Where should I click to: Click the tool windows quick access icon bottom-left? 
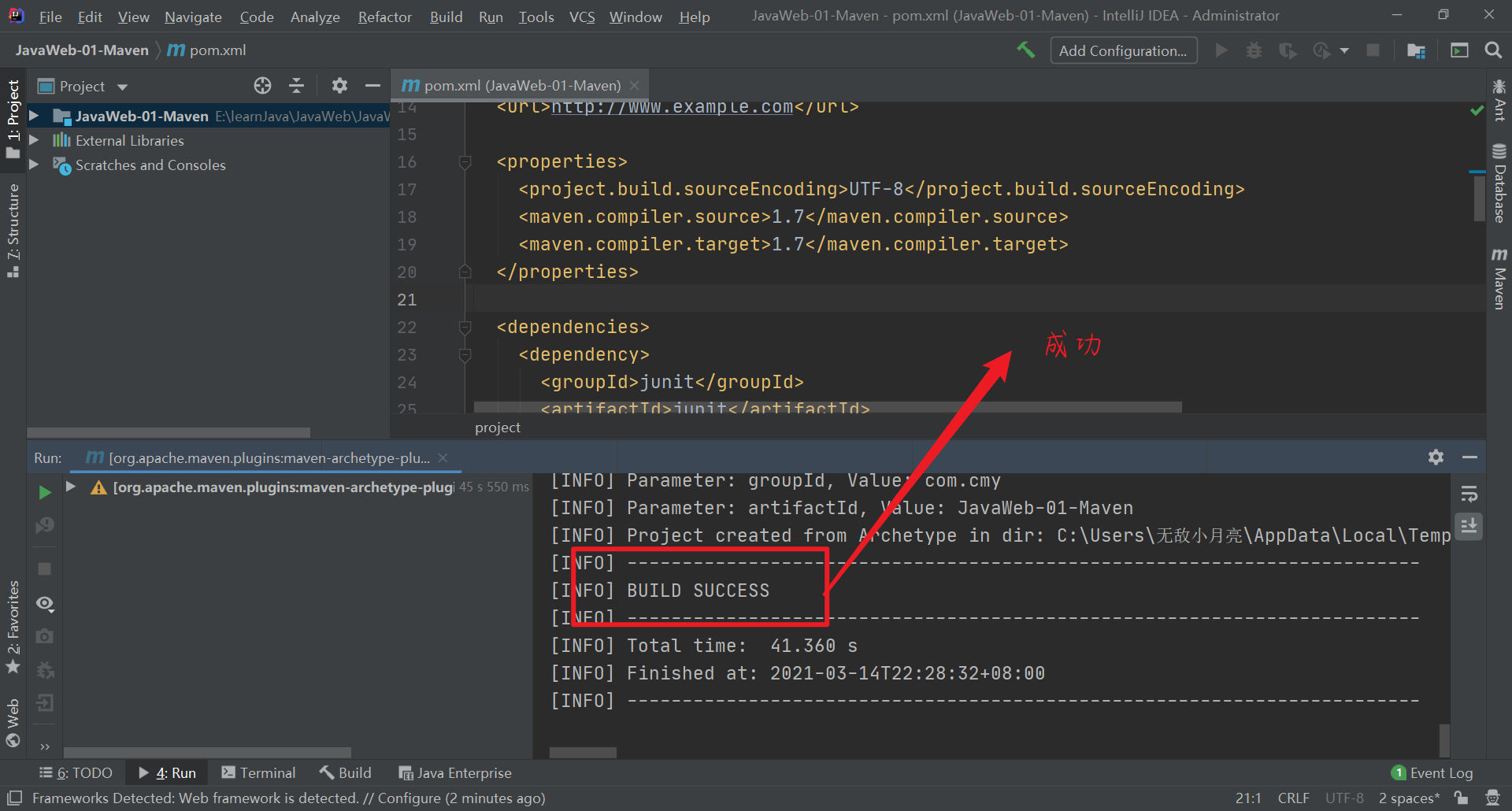(x=14, y=798)
